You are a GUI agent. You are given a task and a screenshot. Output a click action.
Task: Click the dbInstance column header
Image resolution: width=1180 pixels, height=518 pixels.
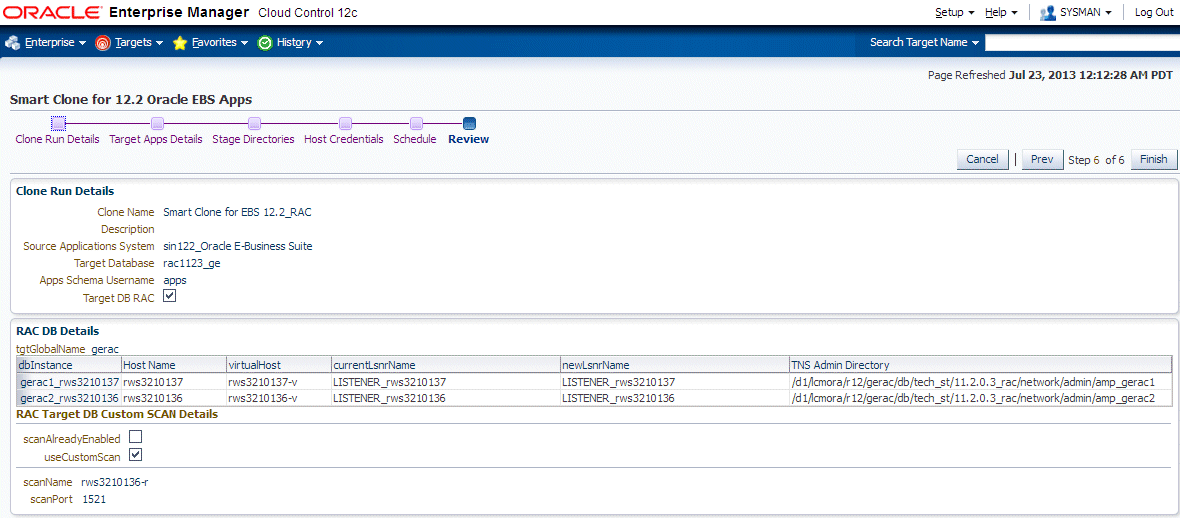(x=68, y=364)
